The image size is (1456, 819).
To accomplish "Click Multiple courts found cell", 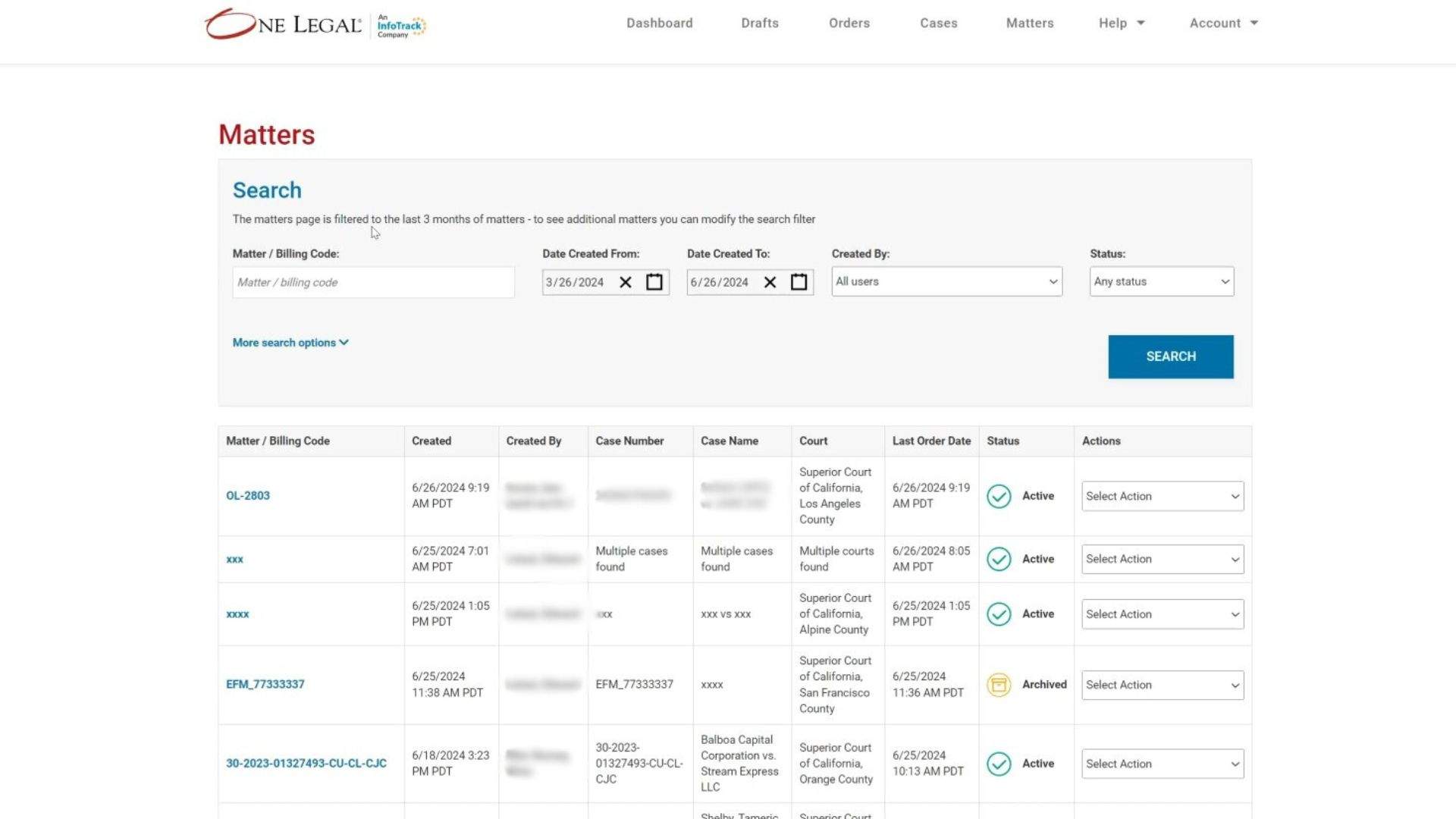I will click(836, 559).
